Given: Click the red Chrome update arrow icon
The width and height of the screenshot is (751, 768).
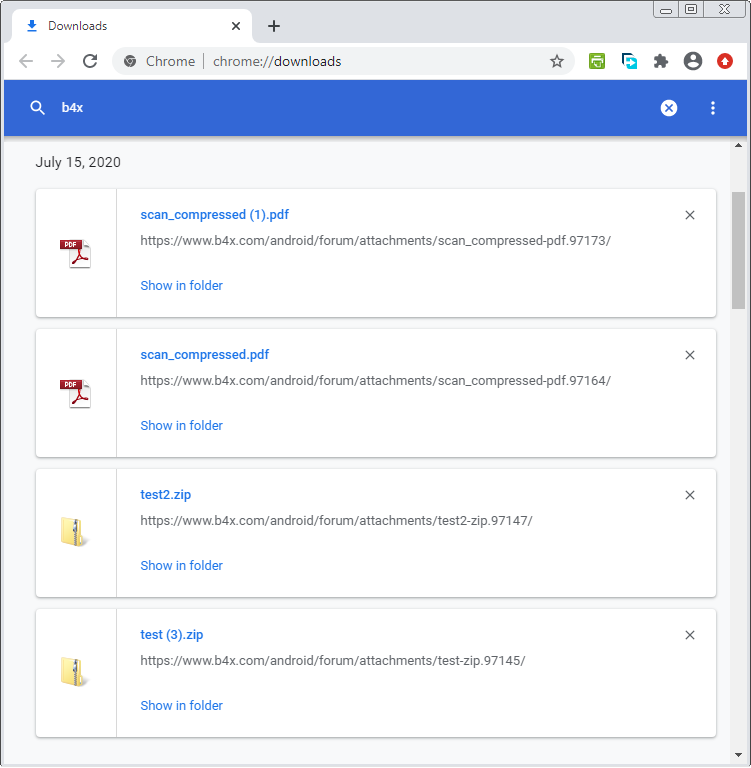Looking at the screenshot, I should pyautogui.click(x=725, y=61).
